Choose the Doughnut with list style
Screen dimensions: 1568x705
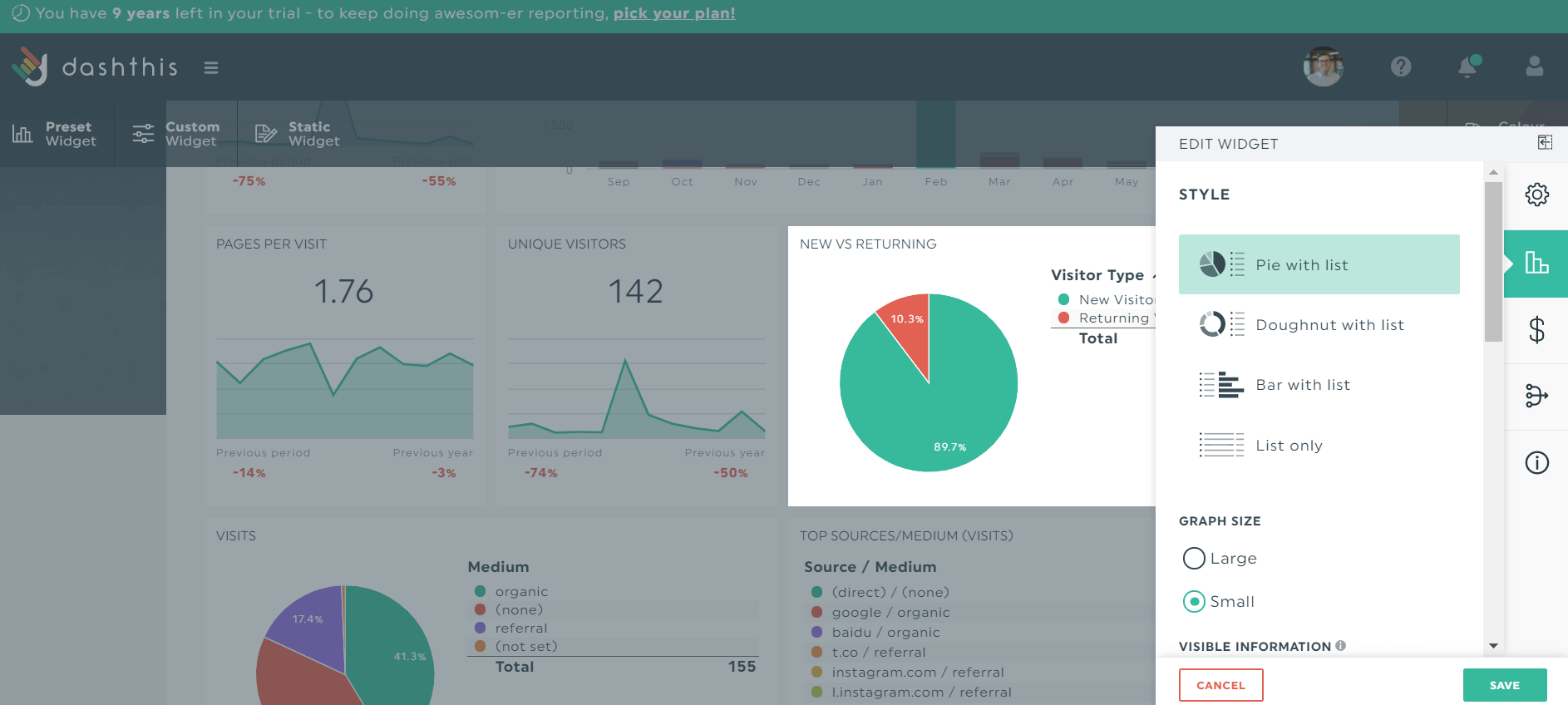pos(1319,324)
